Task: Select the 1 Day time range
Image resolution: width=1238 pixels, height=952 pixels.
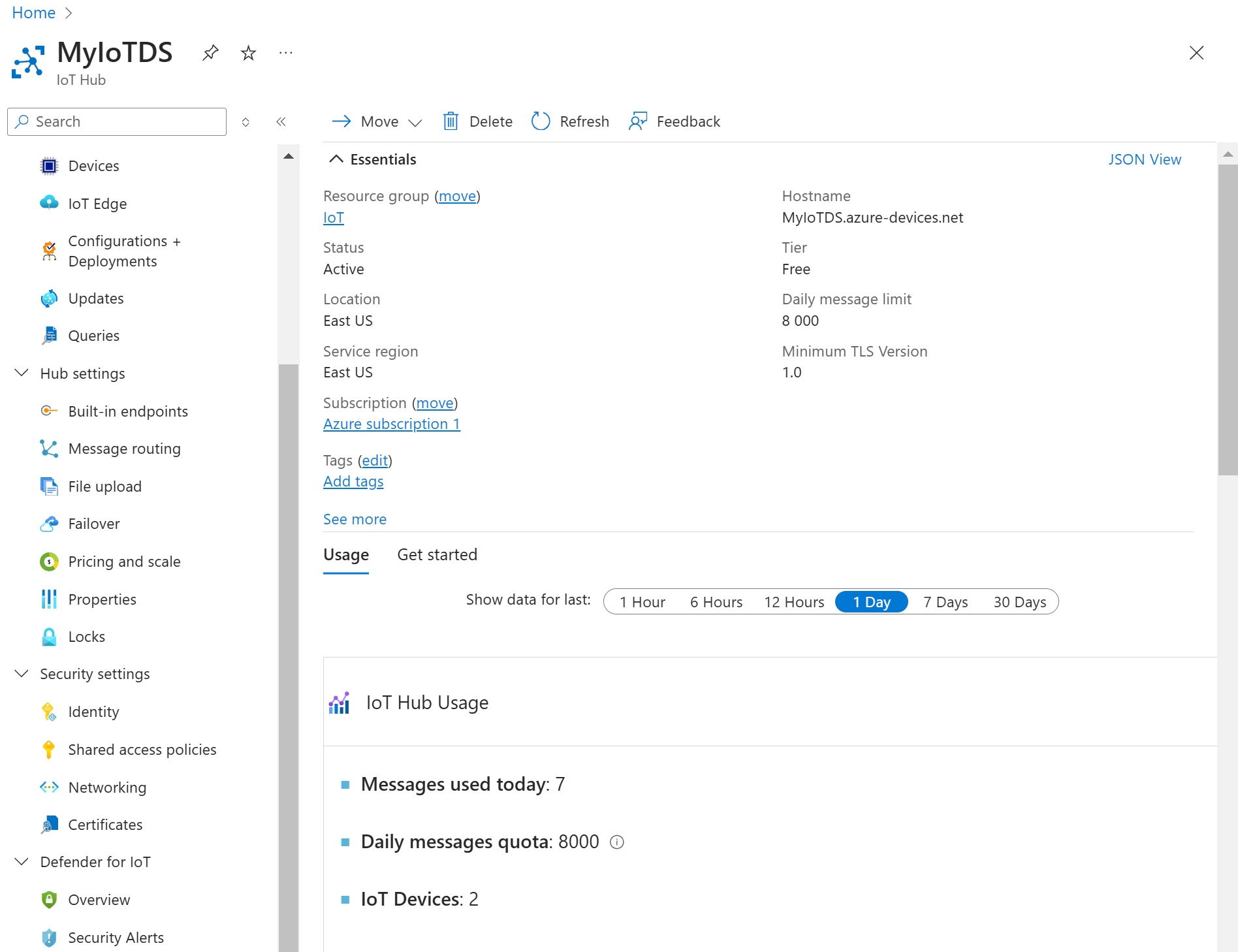Action: 872,602
